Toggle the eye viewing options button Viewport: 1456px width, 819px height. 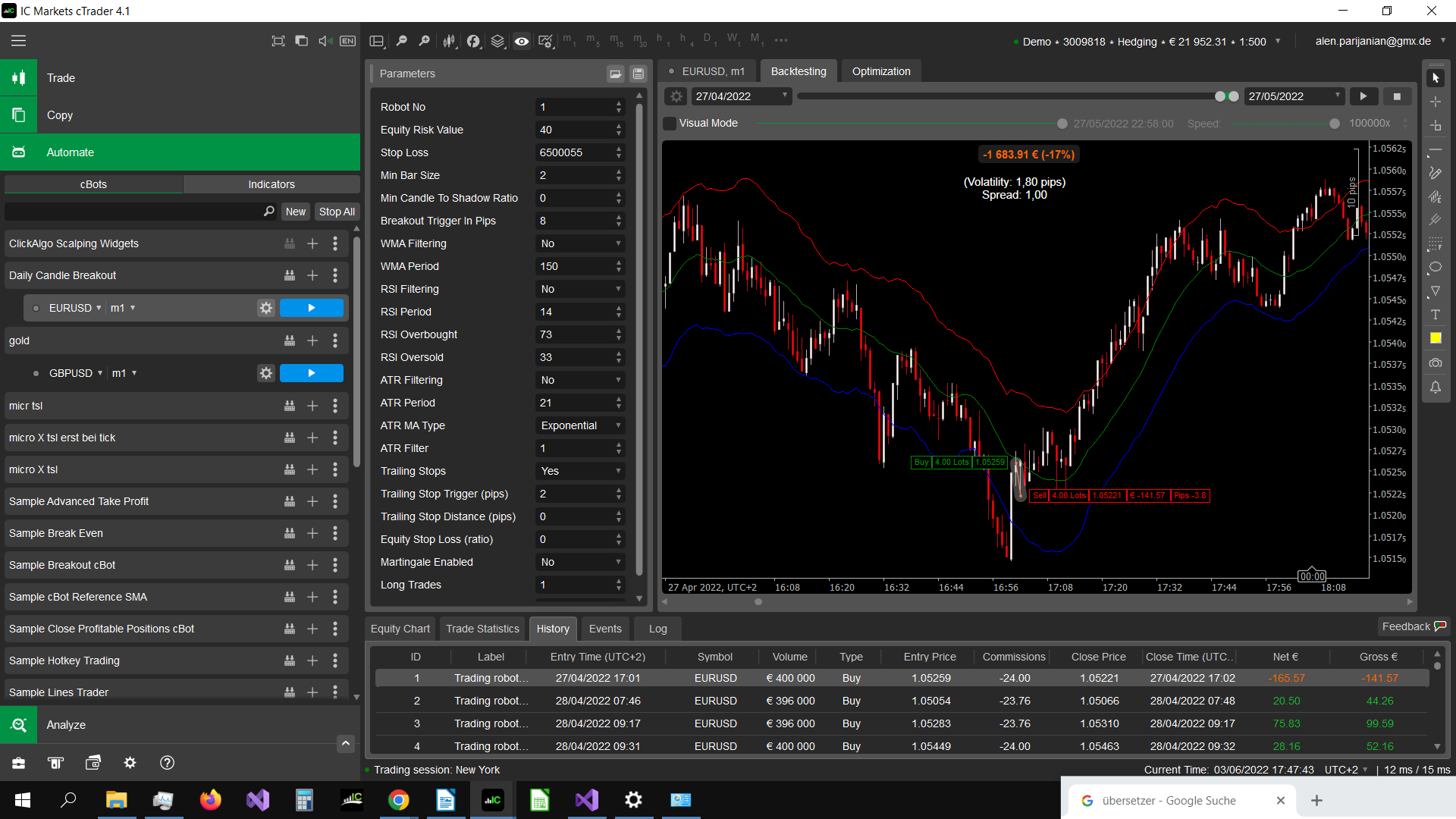[522, 41]
